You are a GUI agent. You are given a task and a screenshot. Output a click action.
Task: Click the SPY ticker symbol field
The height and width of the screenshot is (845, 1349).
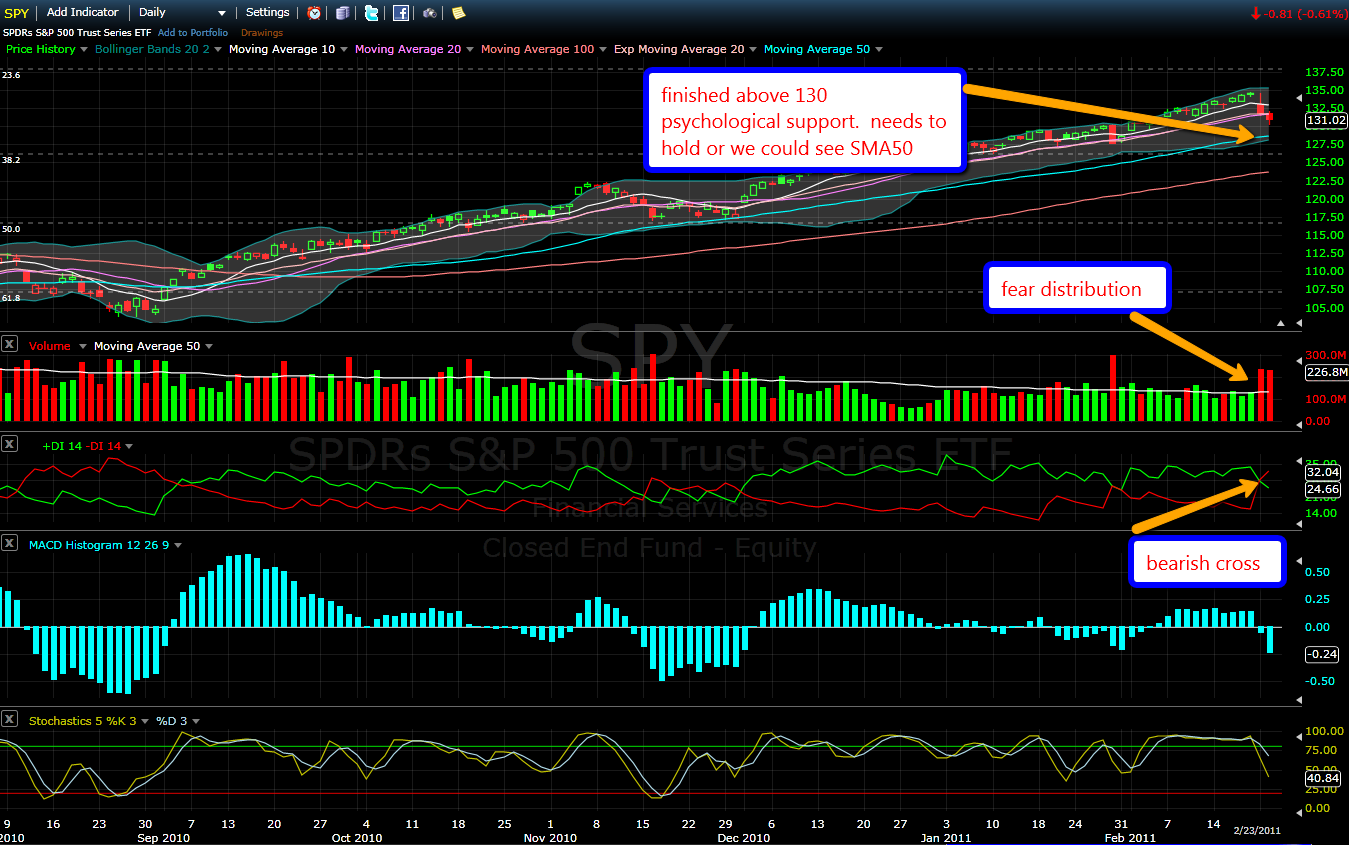click(x=16, y=13)
